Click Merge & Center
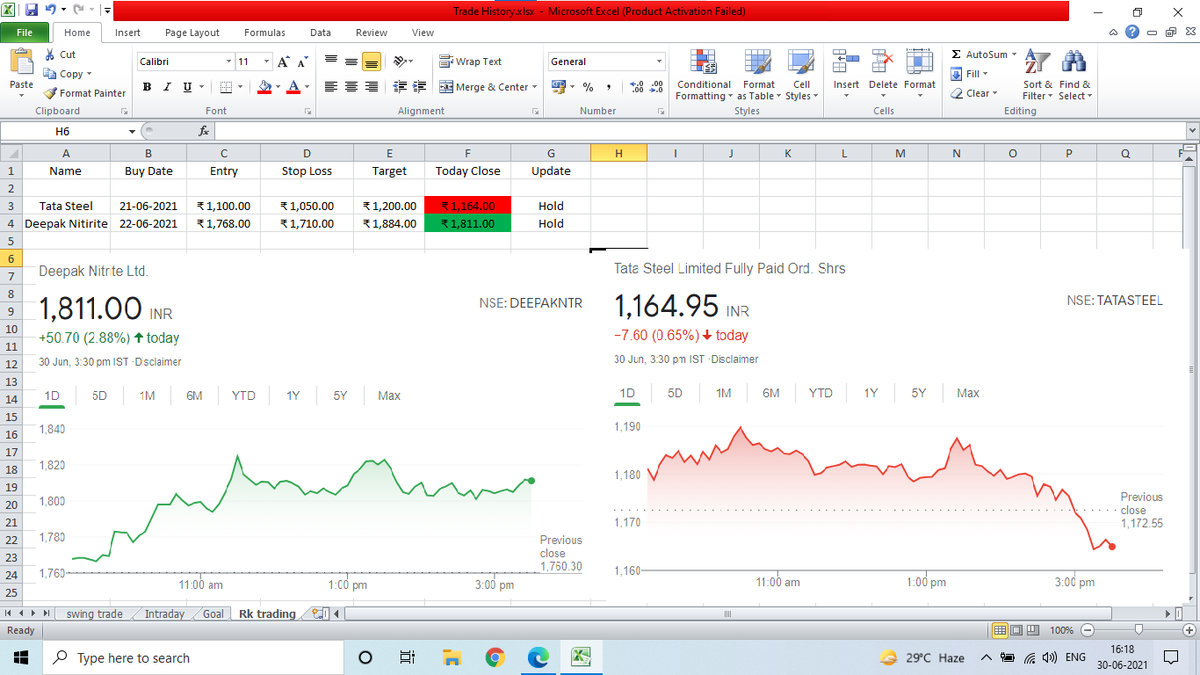This screenshot has width=1200, height=675. pos(484,87)
